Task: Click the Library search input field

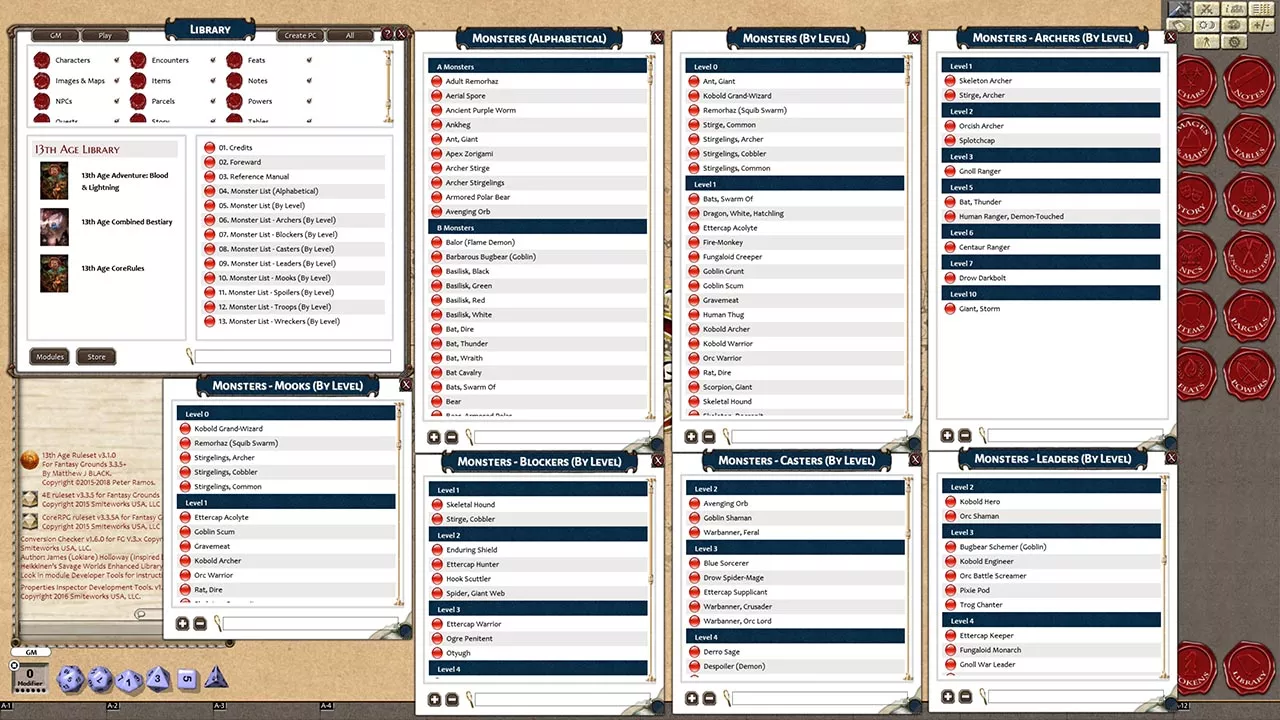Action: point(292,356)
